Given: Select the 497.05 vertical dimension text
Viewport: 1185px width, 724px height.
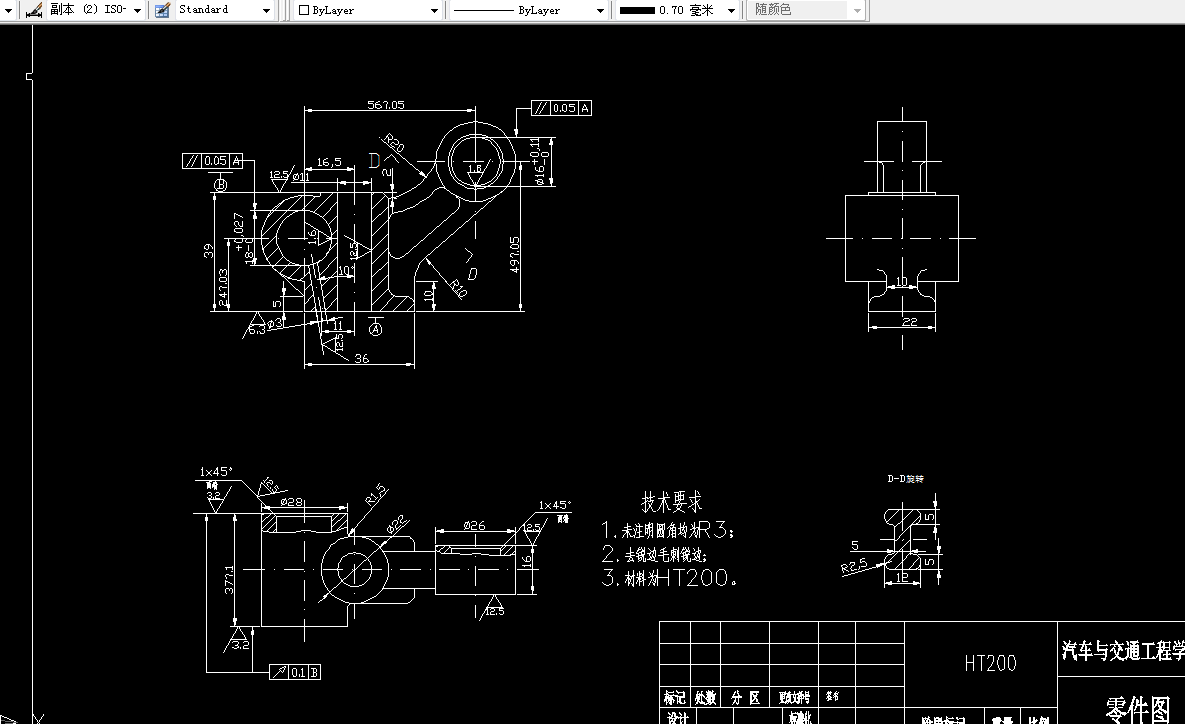Looking at the screenshot, I should (x=515, y=255).
